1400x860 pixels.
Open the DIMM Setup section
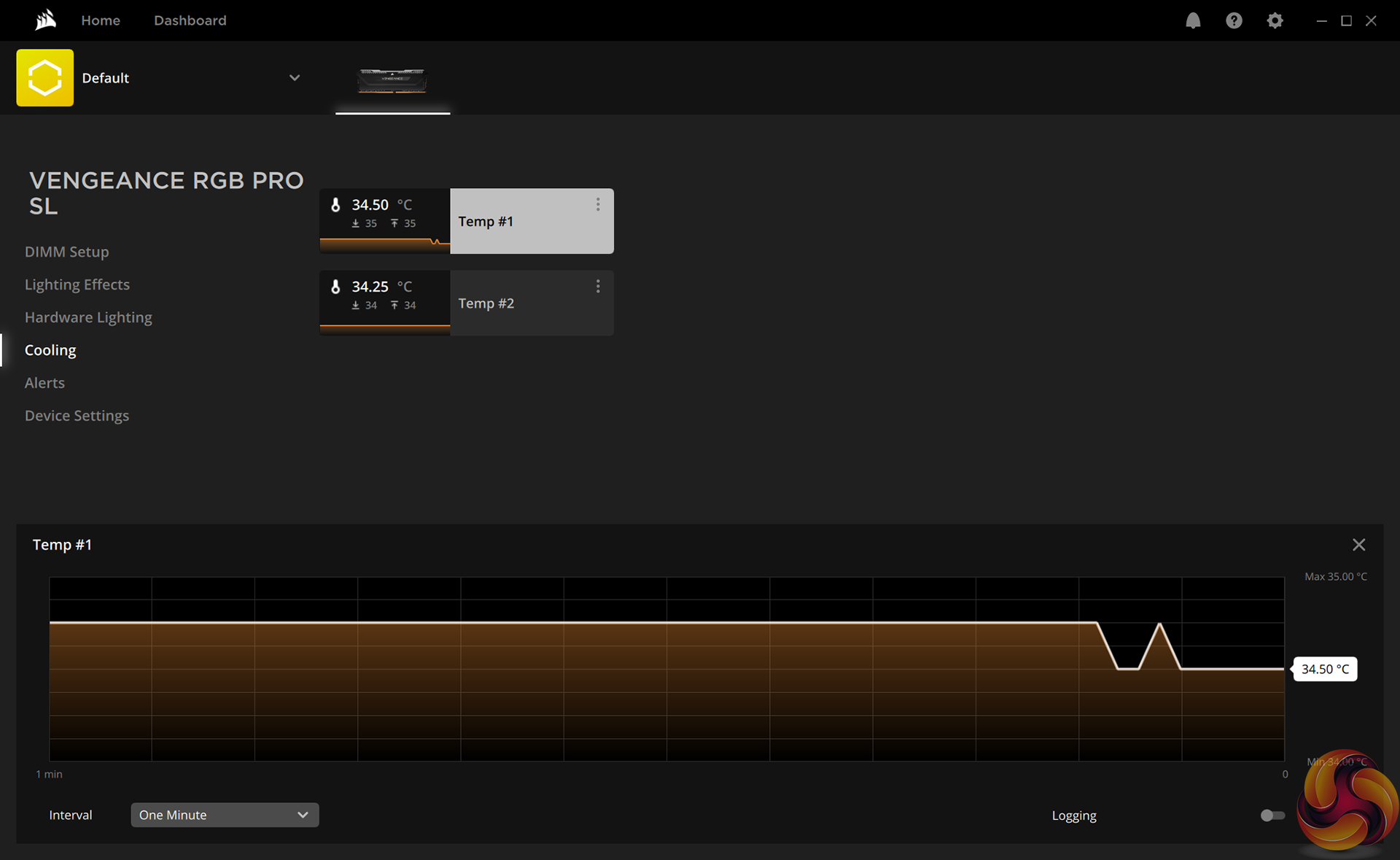pyautogui.click(x=67, y=252)
